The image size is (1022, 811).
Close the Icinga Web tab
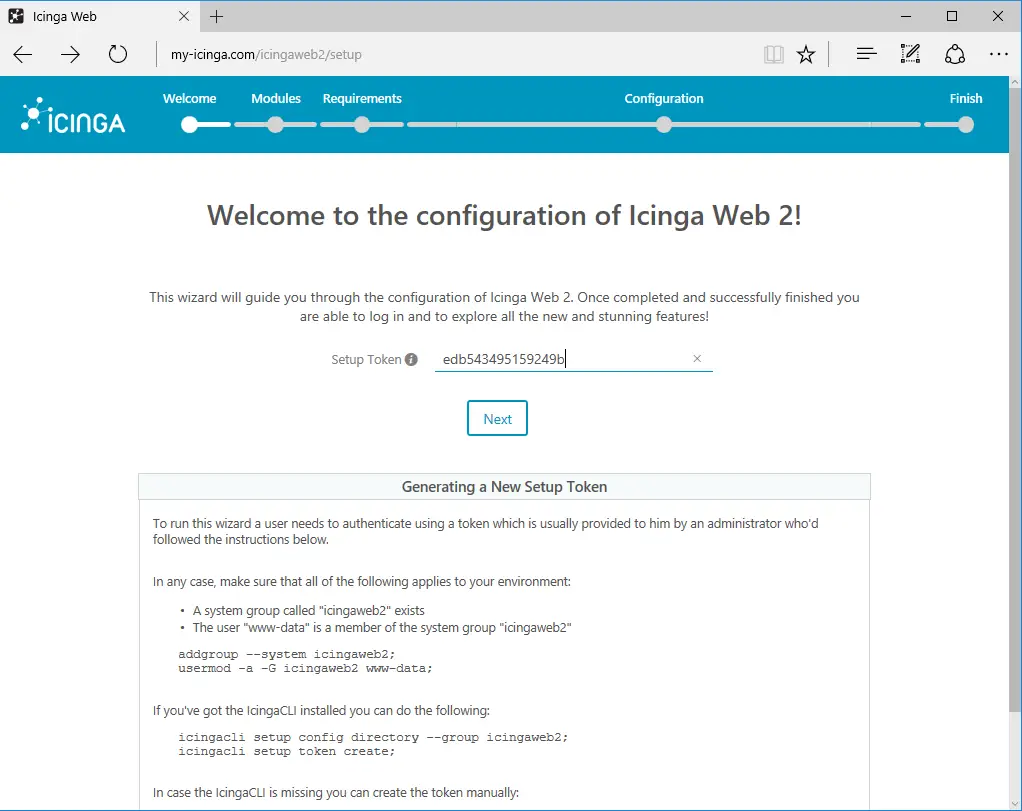[x=184, y=16]
